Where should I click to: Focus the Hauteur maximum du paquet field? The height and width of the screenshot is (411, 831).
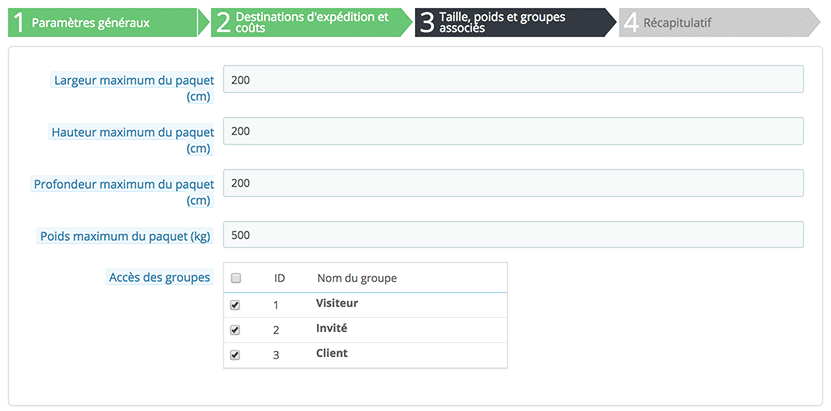pyautogui.click(x=513, y=131)
